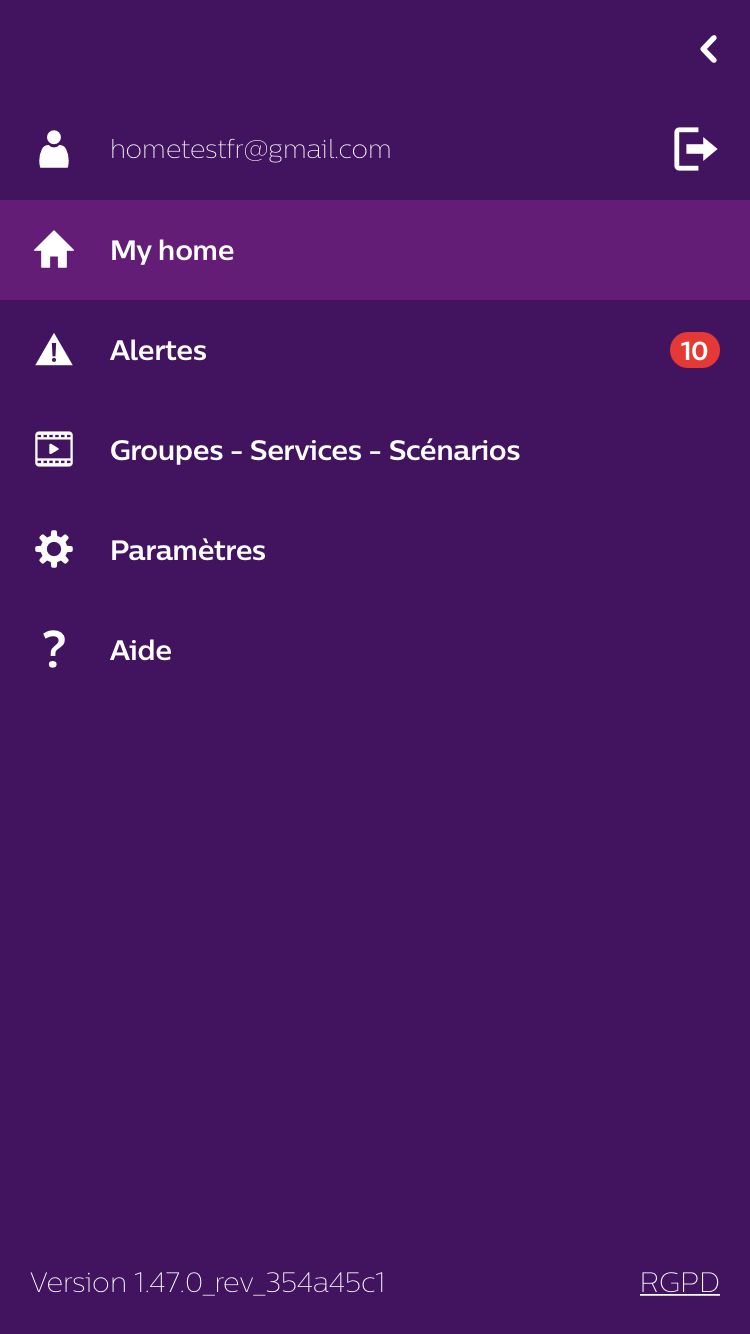This screenshot has height=1334, width=750.
Task: Open the My home menu entry
Action: click(375, 250)
